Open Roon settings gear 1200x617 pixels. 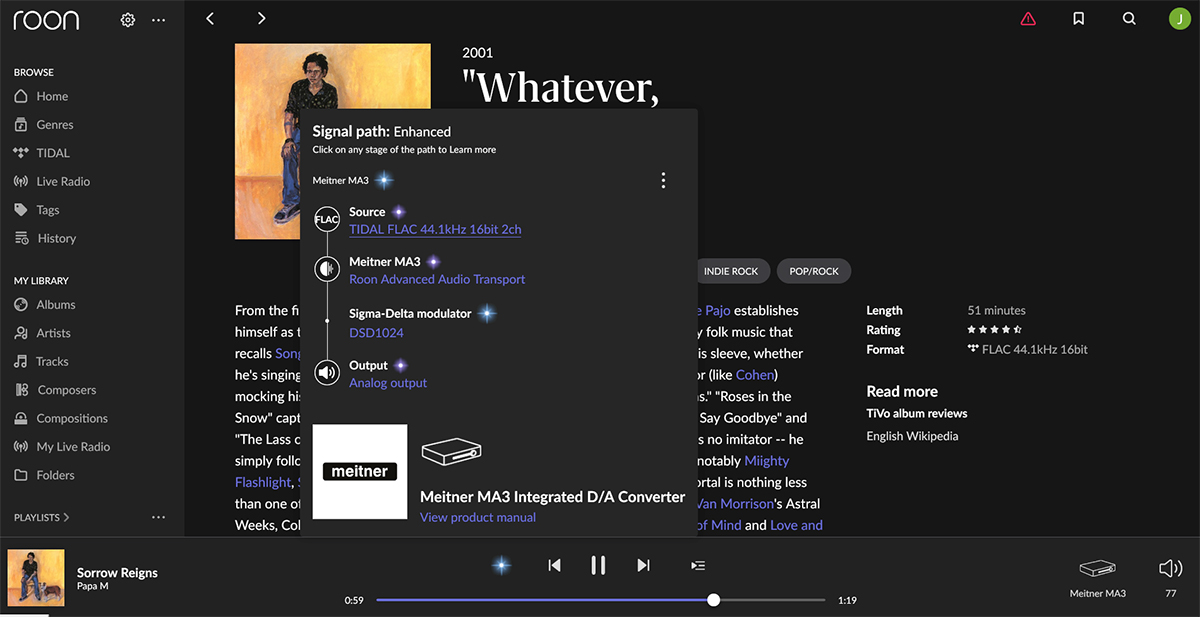128,20
